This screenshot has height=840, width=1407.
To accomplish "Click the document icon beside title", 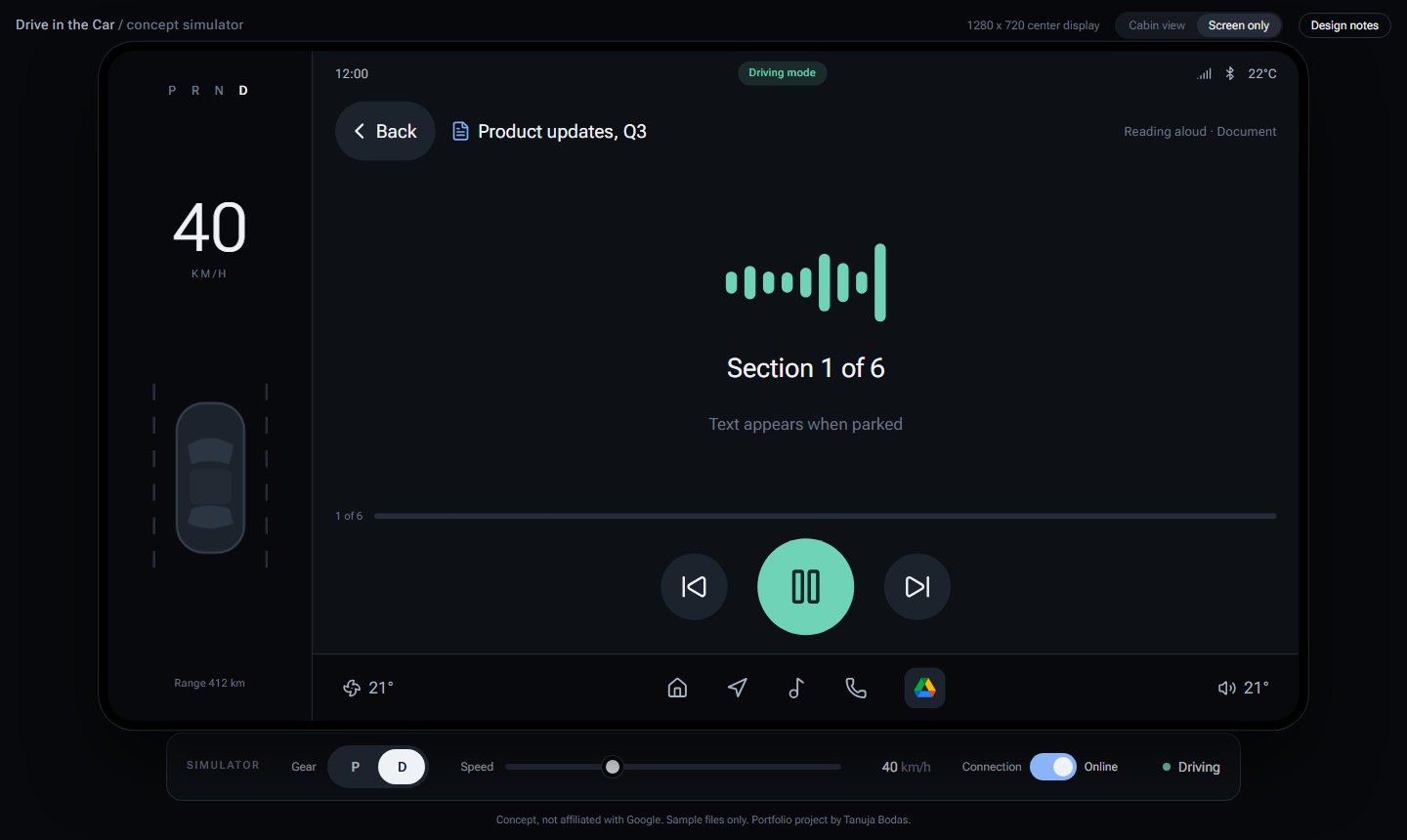I will 460,131.
